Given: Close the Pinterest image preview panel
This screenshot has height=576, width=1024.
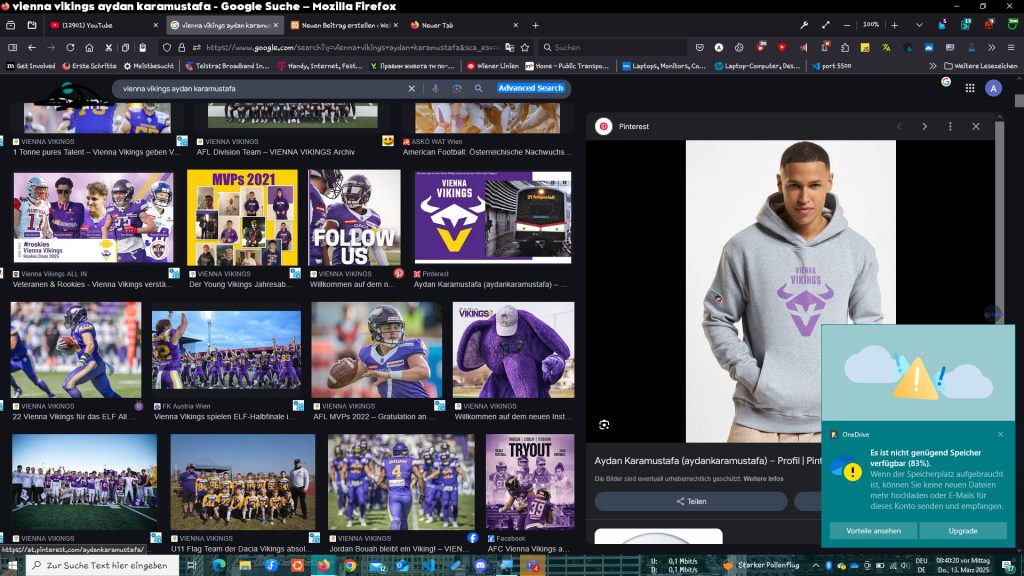Looking at the screenshot, I should coord(976,127).
